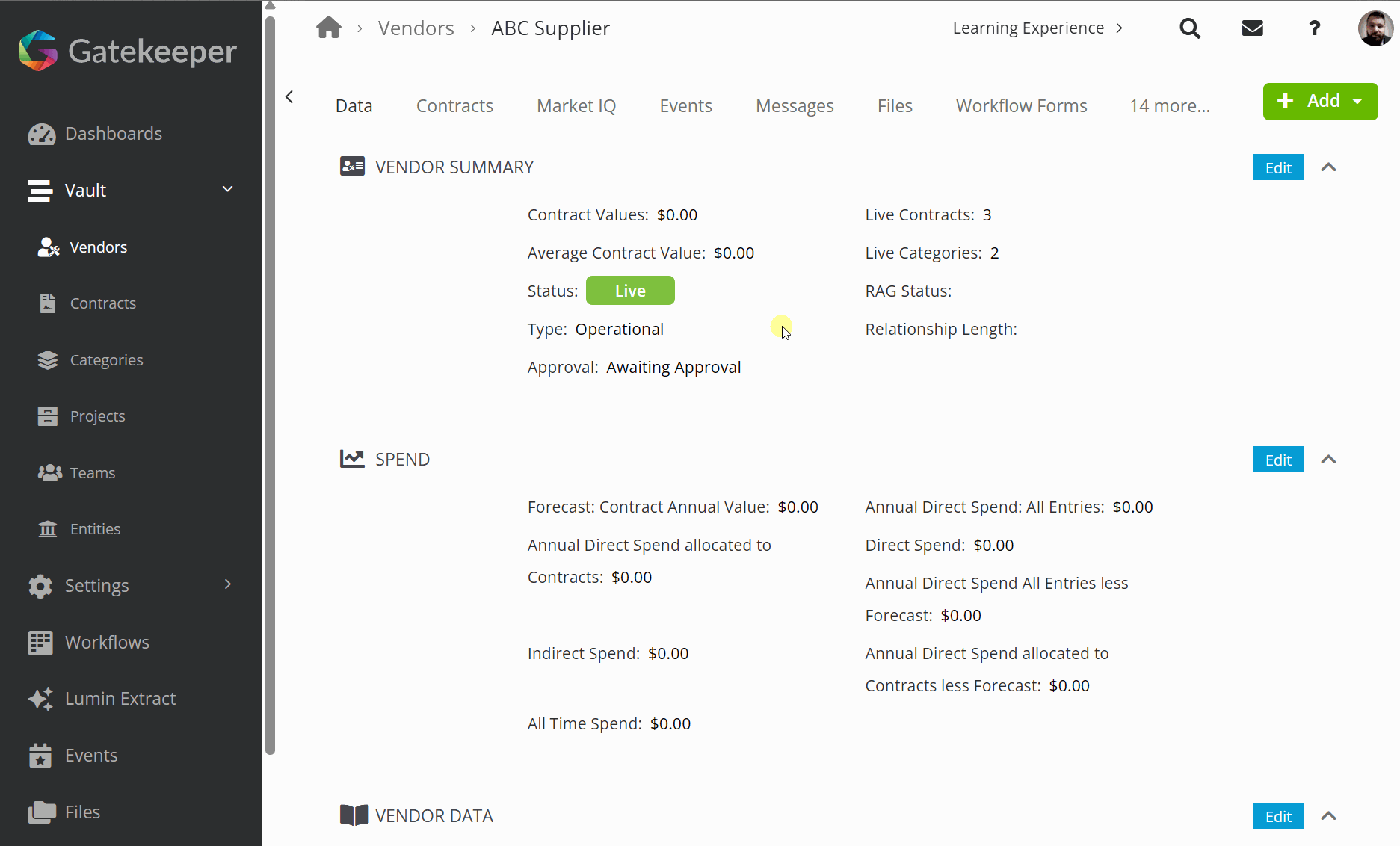Collapse the Vendor Summary section
Viewport: 1400px width, 846px height.
point(1328,167)
